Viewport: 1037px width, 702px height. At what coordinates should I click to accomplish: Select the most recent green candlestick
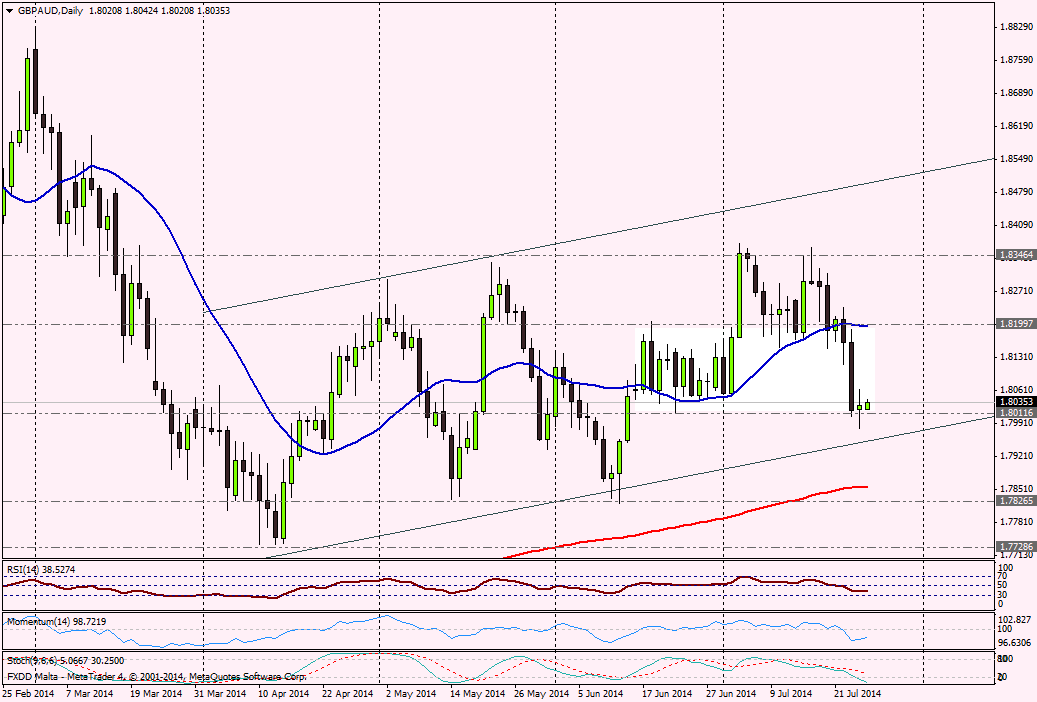pyautogui.click(x=868, y=405)
